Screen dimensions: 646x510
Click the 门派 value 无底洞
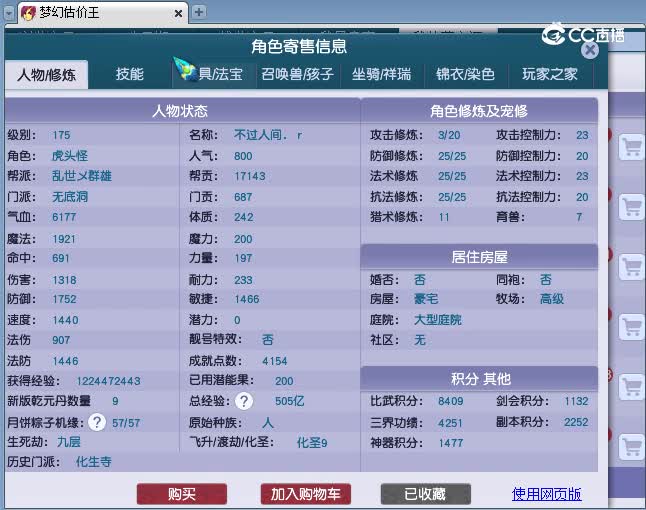click(x=70, y=197)
